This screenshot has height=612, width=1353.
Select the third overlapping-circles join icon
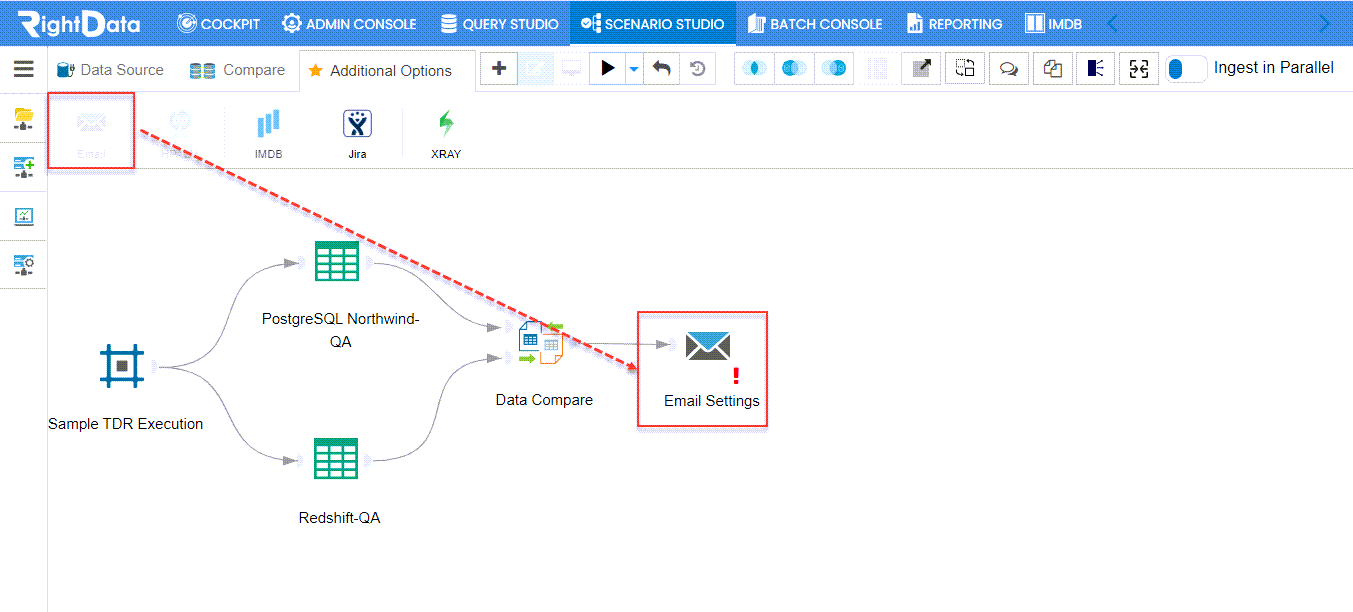click(x=834, y=68)
